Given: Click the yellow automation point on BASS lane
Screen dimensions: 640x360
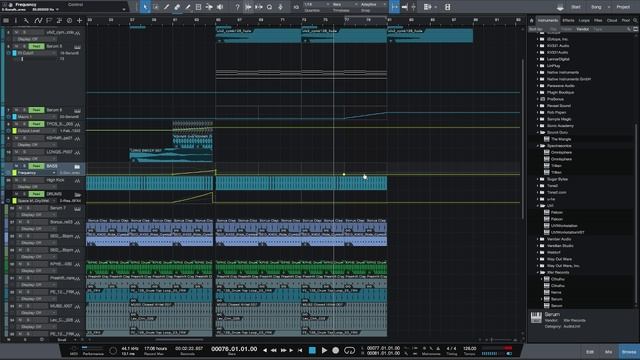Looking at the screenshot, I should [344, 174].
